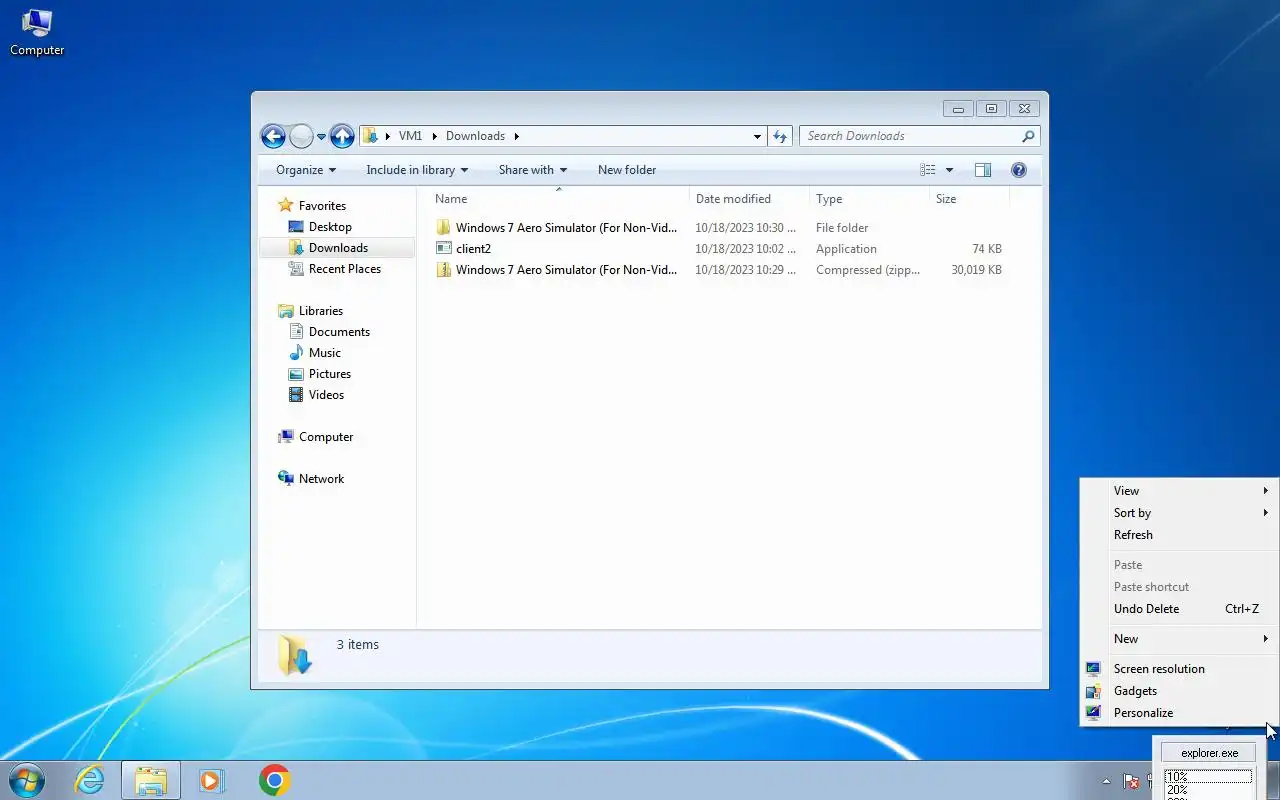1280x800 pixels.
Task: Launch Internet Explorer from taskbar
Action: pyautogui.click(x=90, y=780)
